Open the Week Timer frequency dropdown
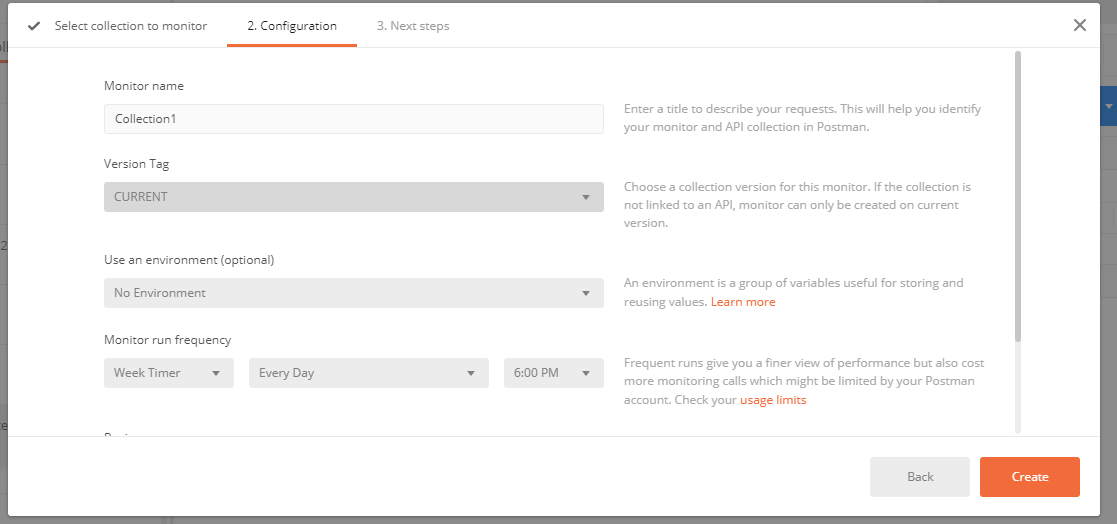Image resolution: width=1117 pixels, height=524 pixels. 169,372
